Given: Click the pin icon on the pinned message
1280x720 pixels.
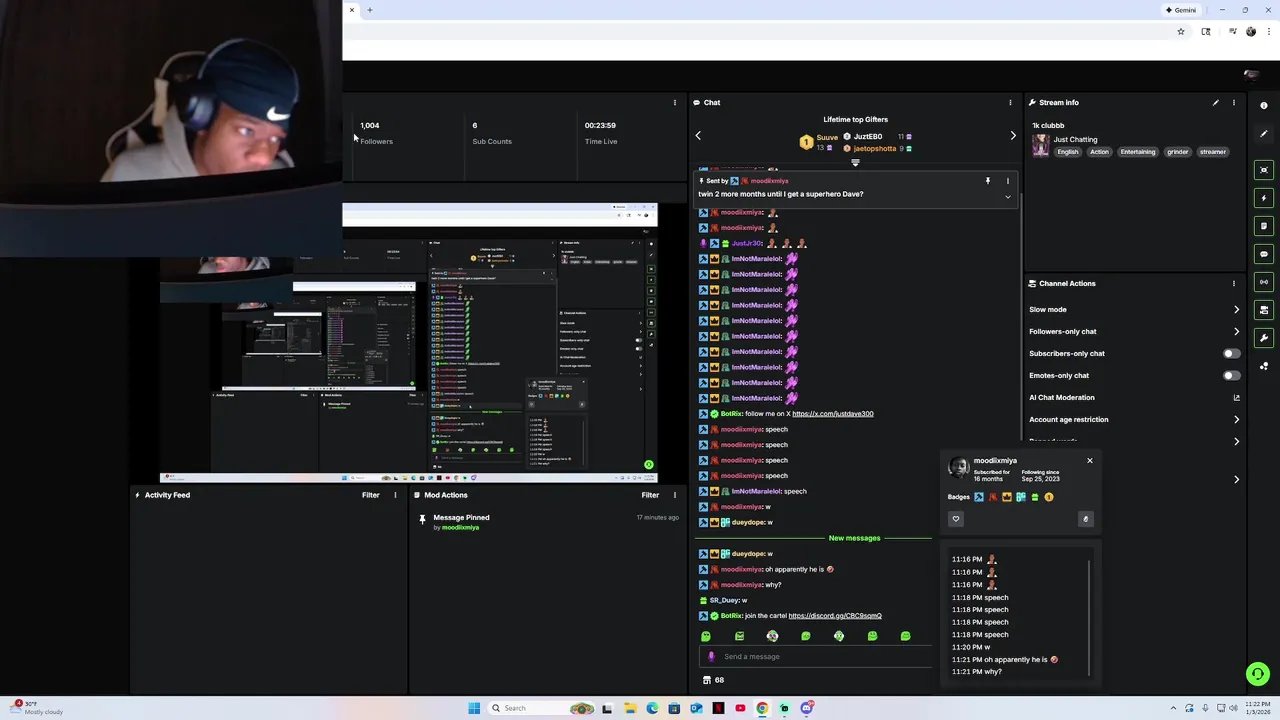Looking at the screenshot, I should tap(987, 181).
